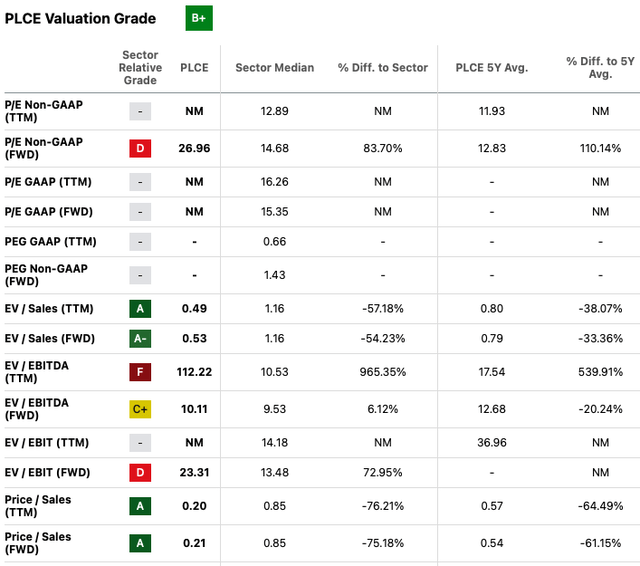Viewport: 640px width, 566px height.
Task: Click the Sector Relative Grade column header
Action: (140, 67)
